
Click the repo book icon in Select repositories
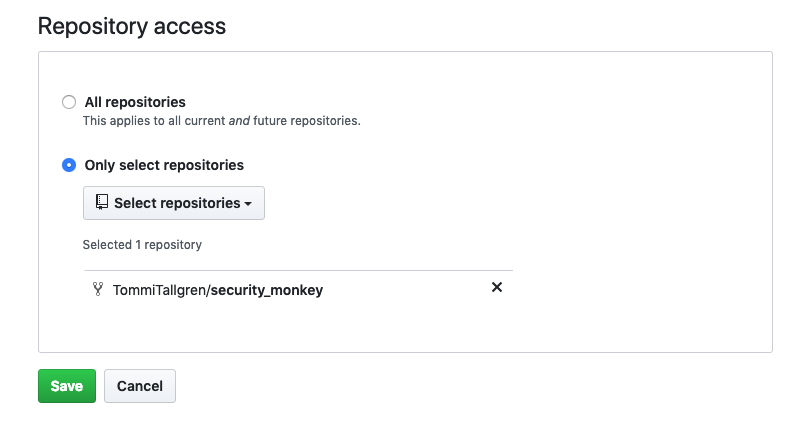tap(101, 203)
